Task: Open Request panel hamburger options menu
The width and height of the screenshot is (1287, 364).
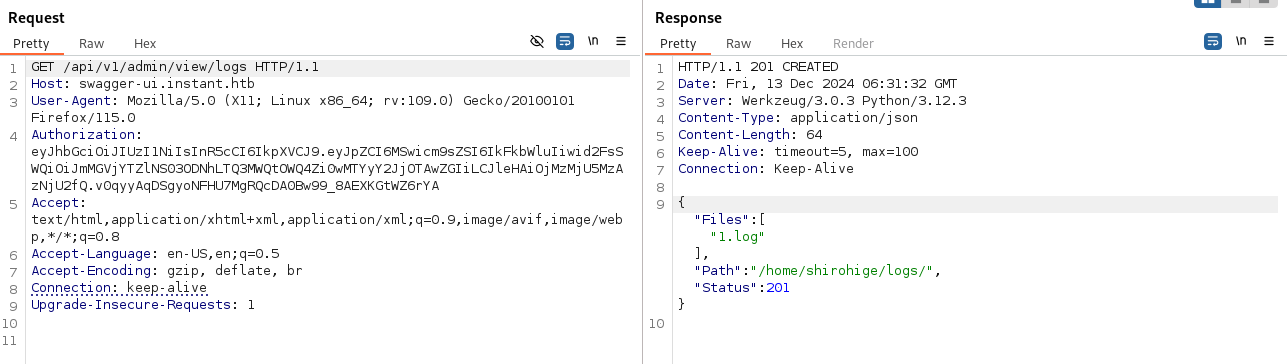Action: [x=621, y=41]
